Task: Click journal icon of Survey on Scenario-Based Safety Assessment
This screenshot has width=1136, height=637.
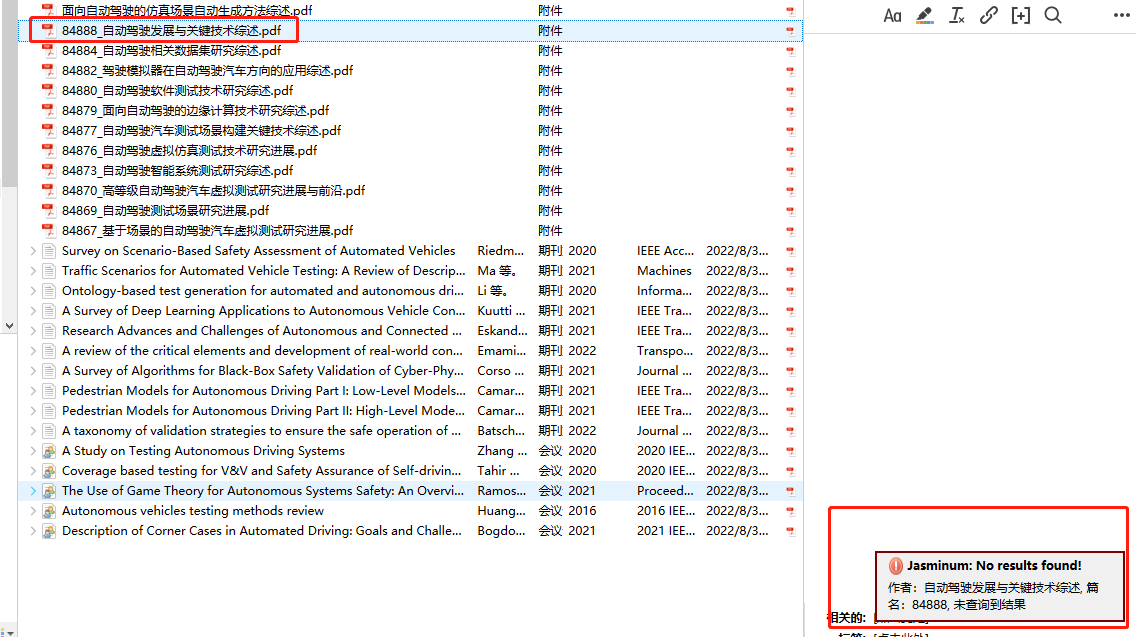Action: (x=49, y=251)
